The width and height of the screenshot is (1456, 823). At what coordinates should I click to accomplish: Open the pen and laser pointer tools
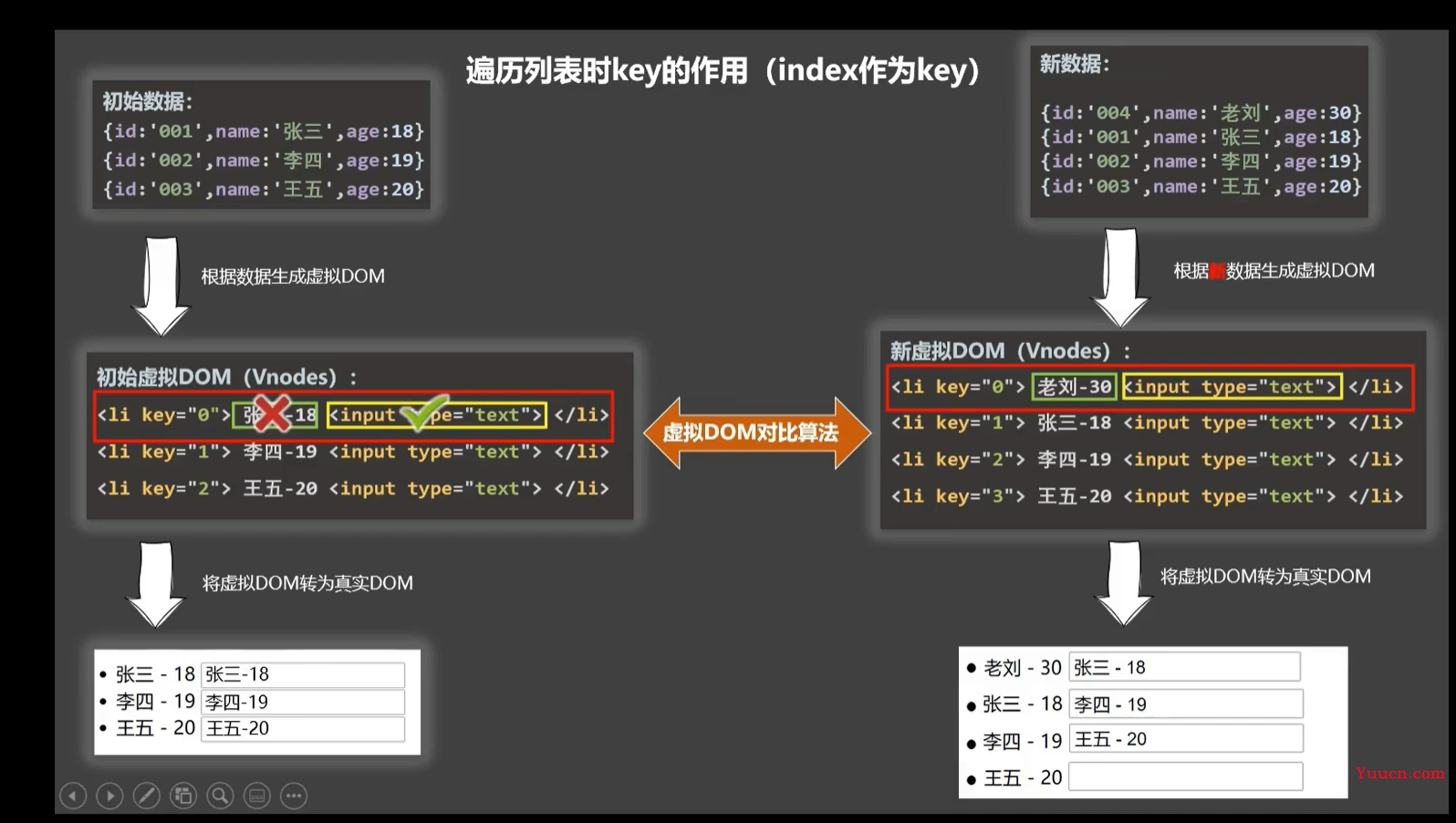tap(147, 796)
